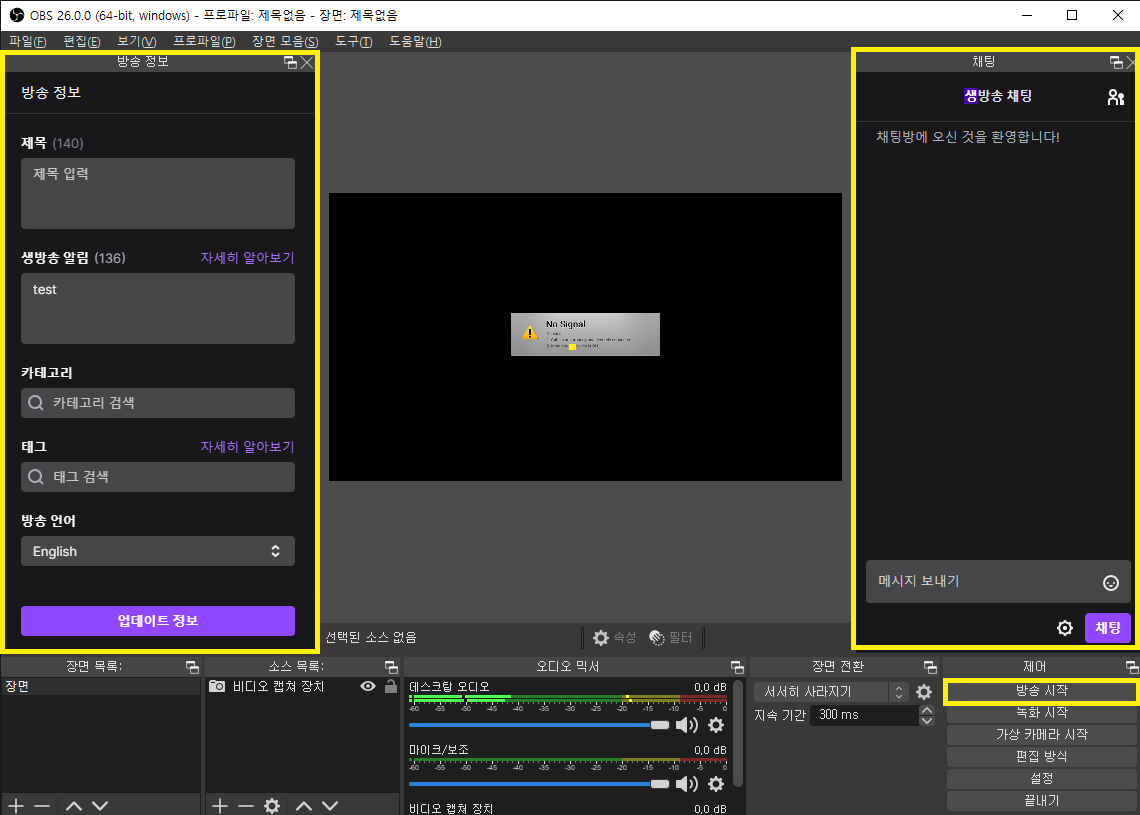1140x815 pixels.
Task: Open the 보기 menu
Action: click(137, 41)
